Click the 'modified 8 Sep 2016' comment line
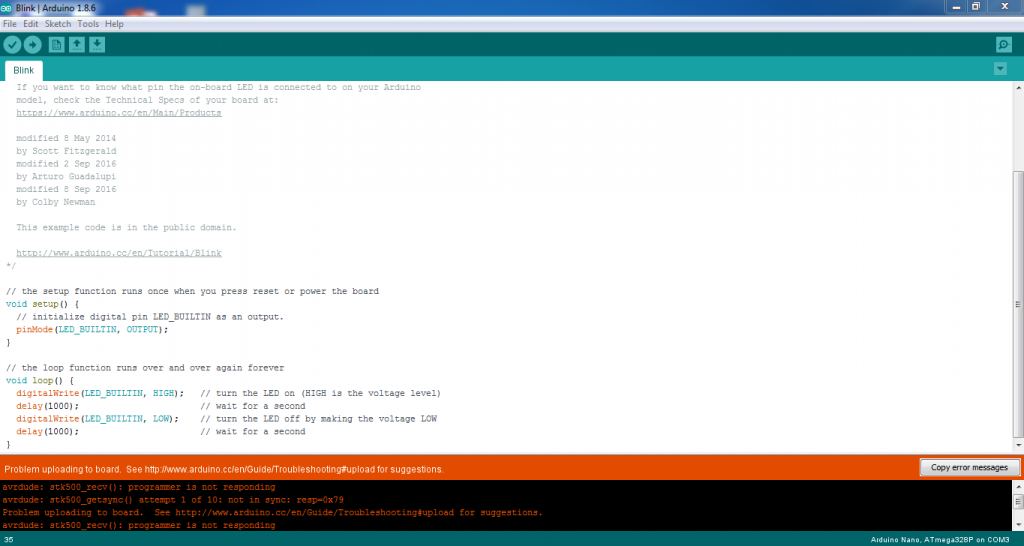The image size is (1024, 546). pos(66,189)
